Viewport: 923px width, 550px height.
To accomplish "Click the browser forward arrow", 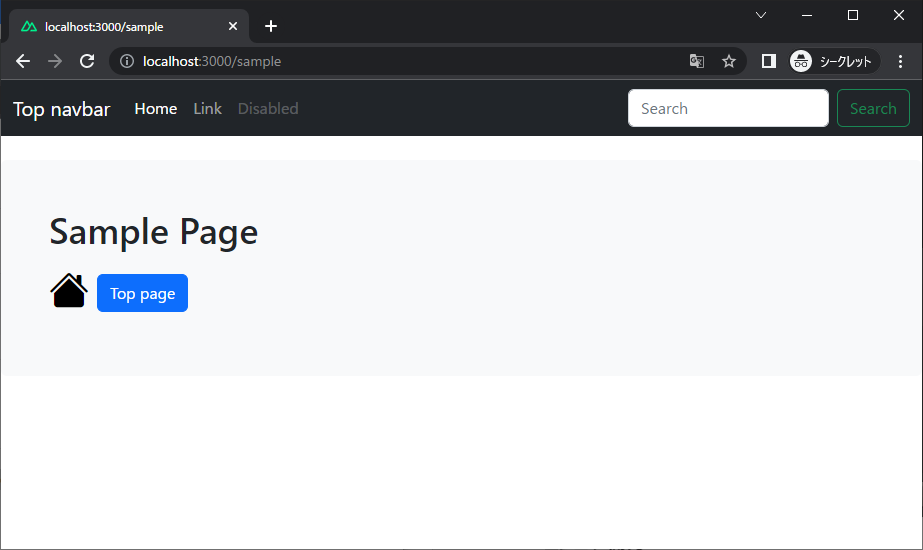I will [x=55, y=61].
